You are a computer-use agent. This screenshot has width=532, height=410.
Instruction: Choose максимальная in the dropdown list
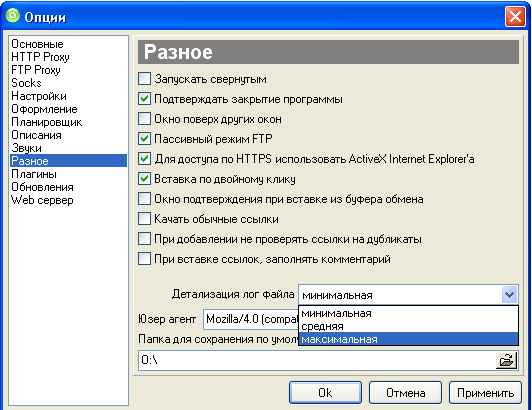408,339
